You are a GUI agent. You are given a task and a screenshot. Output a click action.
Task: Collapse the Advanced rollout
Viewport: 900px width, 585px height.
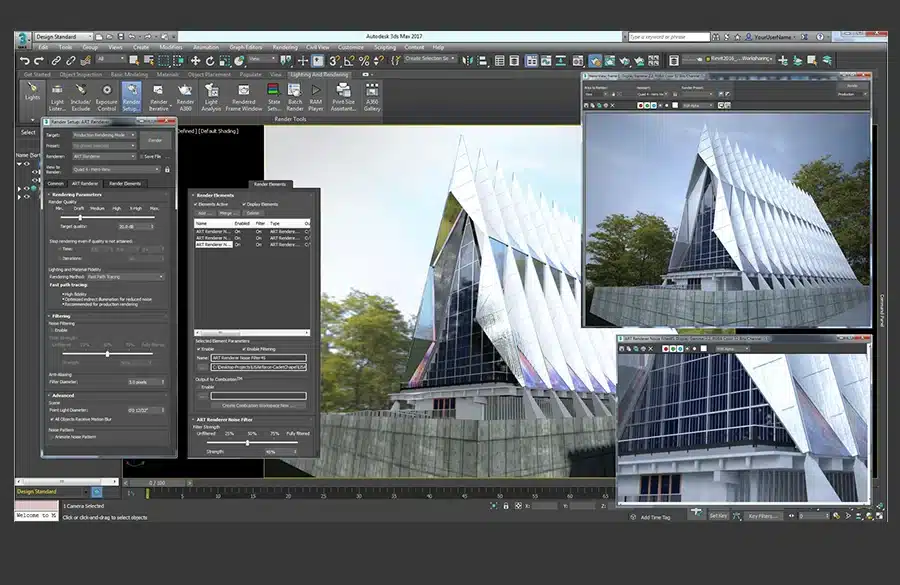(x=63, y=396)
